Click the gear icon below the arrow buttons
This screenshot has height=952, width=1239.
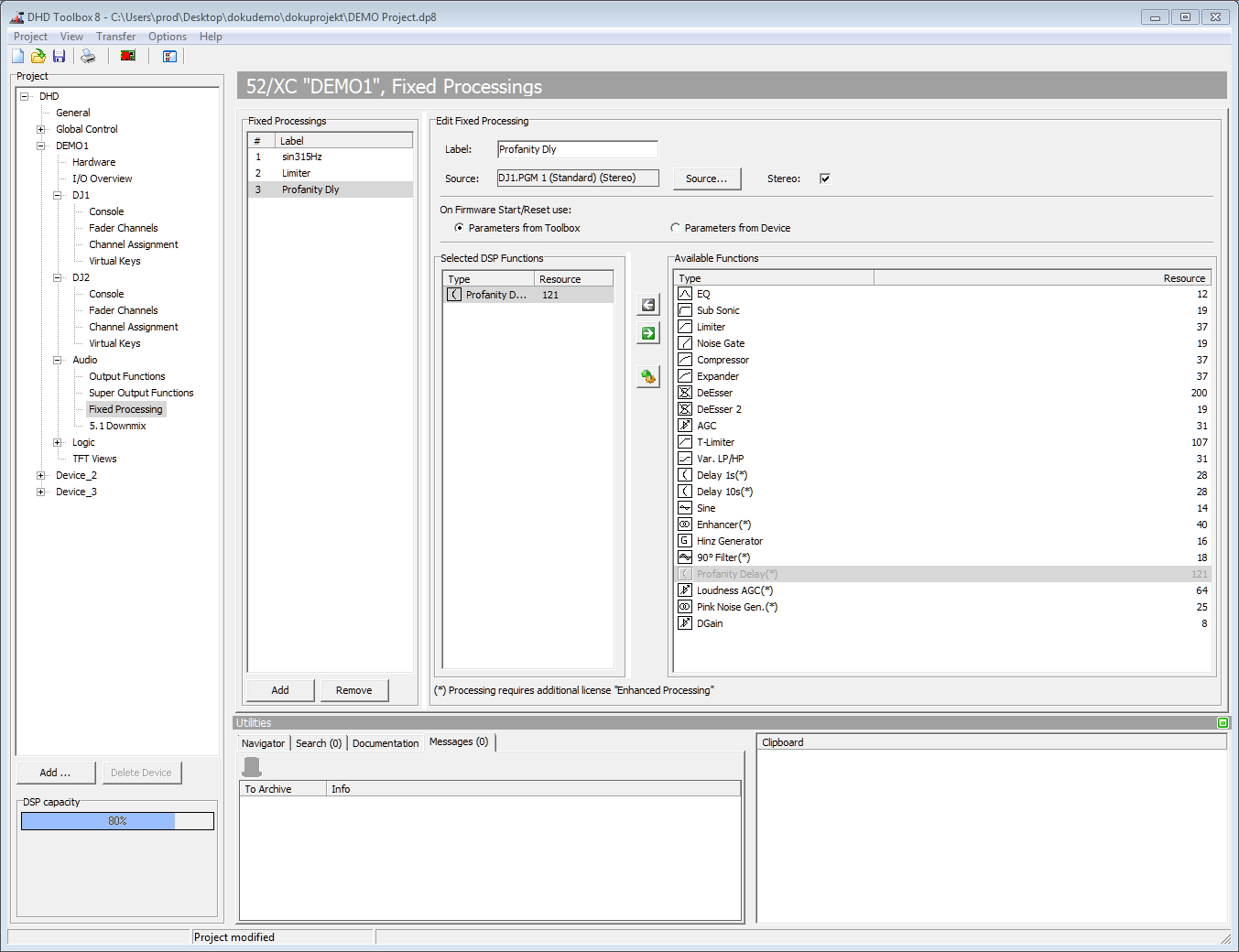647,376
